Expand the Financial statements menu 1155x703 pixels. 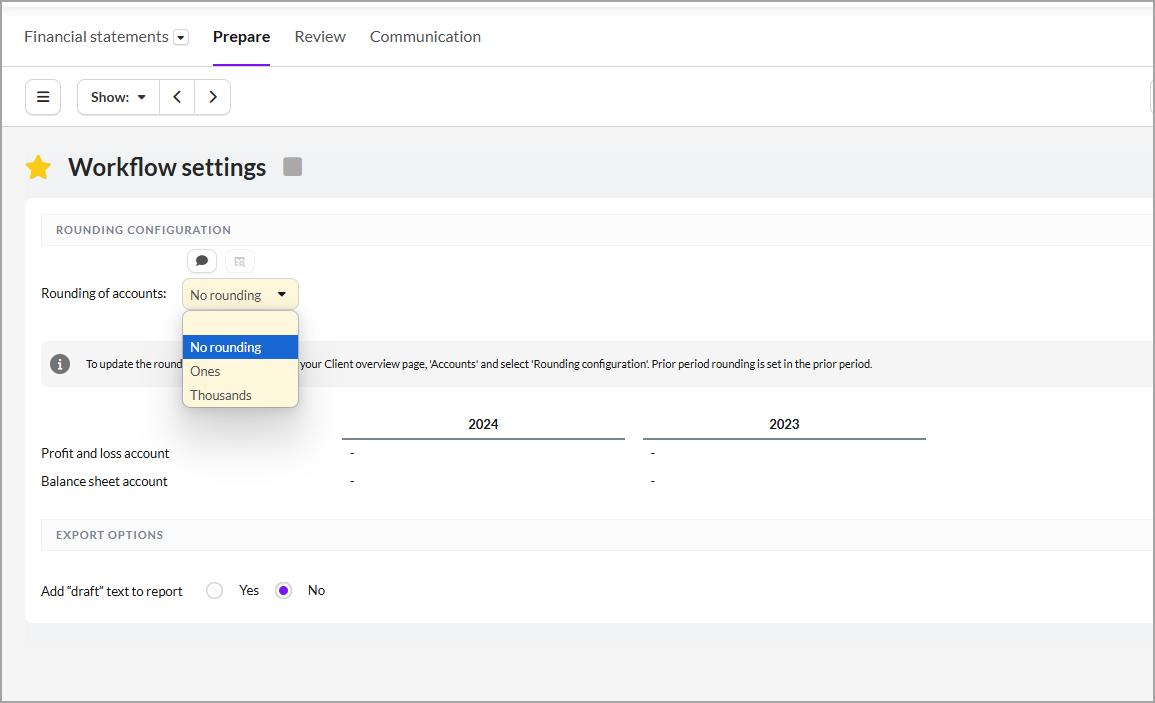[x=181, y=38]
